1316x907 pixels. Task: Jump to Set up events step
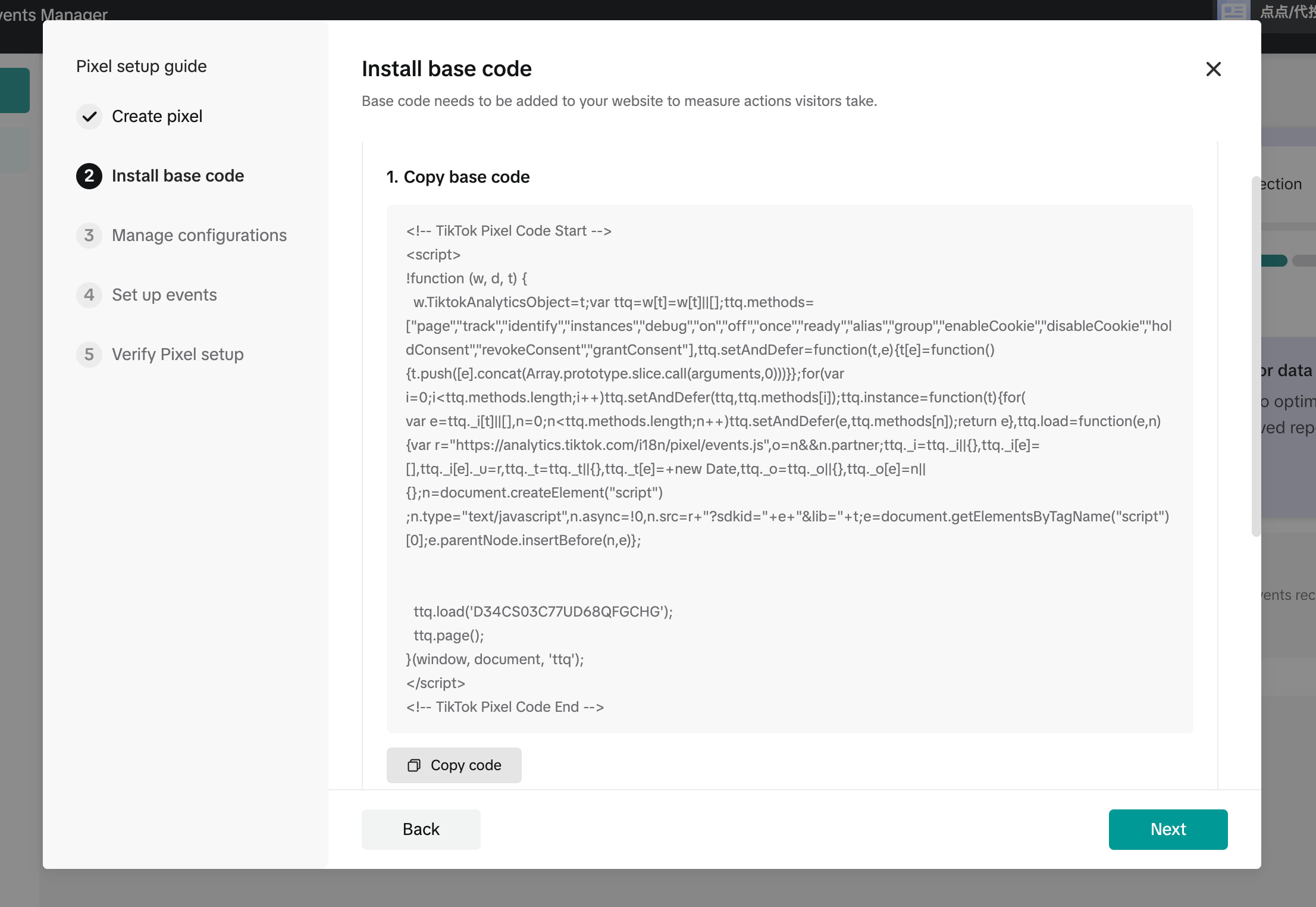click(164, 295)
